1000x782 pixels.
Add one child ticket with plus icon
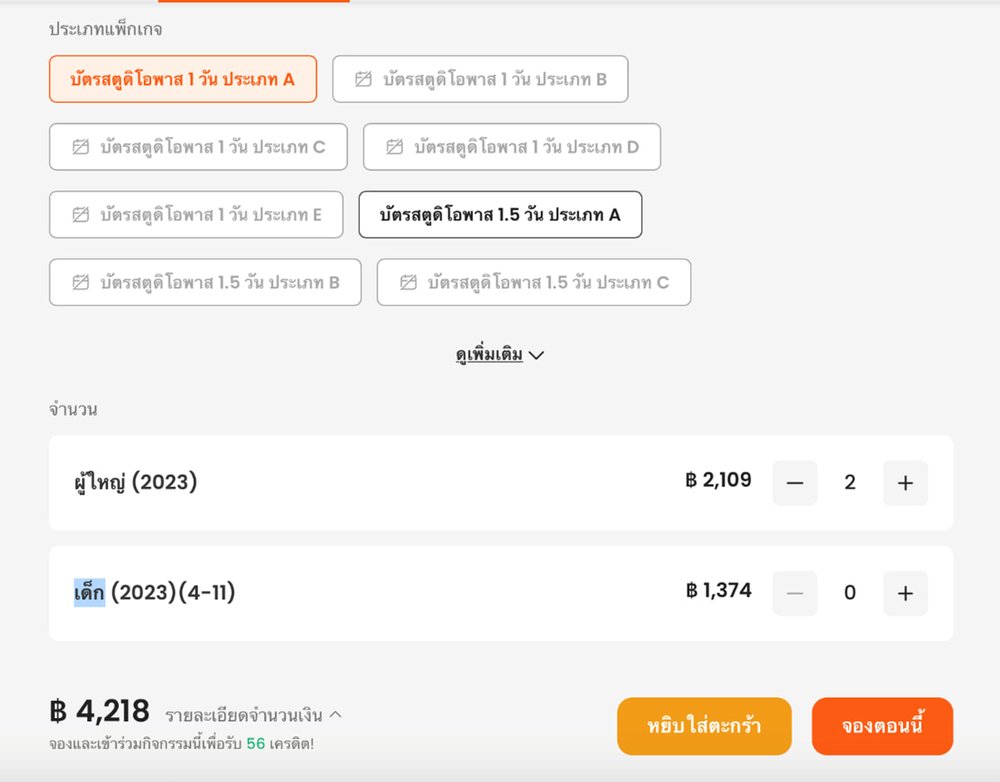coord(905,593)
